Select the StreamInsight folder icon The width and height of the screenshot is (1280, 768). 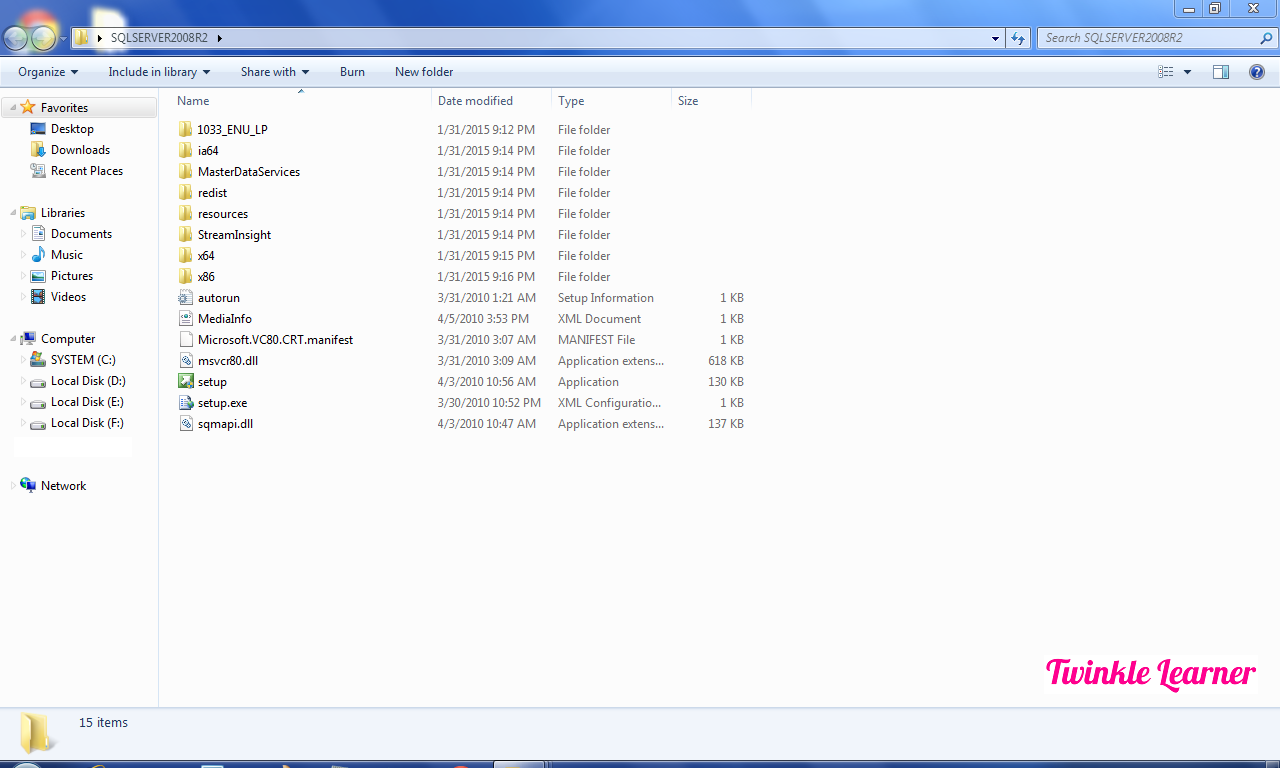click(x=185, y=235)
